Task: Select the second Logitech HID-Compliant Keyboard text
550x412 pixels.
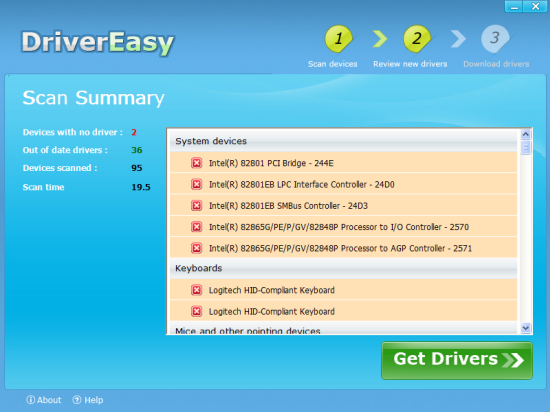Action: point(272,312)
